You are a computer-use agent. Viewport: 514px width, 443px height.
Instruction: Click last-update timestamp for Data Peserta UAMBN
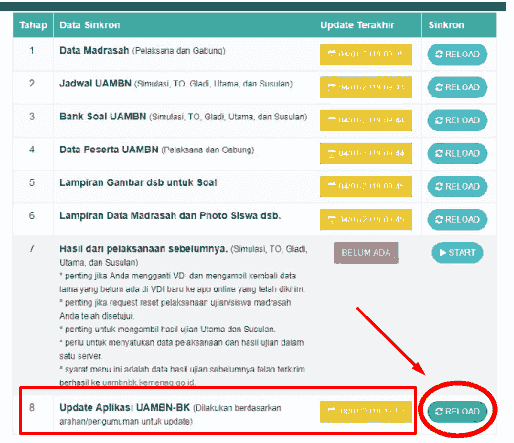pos(366,153)
